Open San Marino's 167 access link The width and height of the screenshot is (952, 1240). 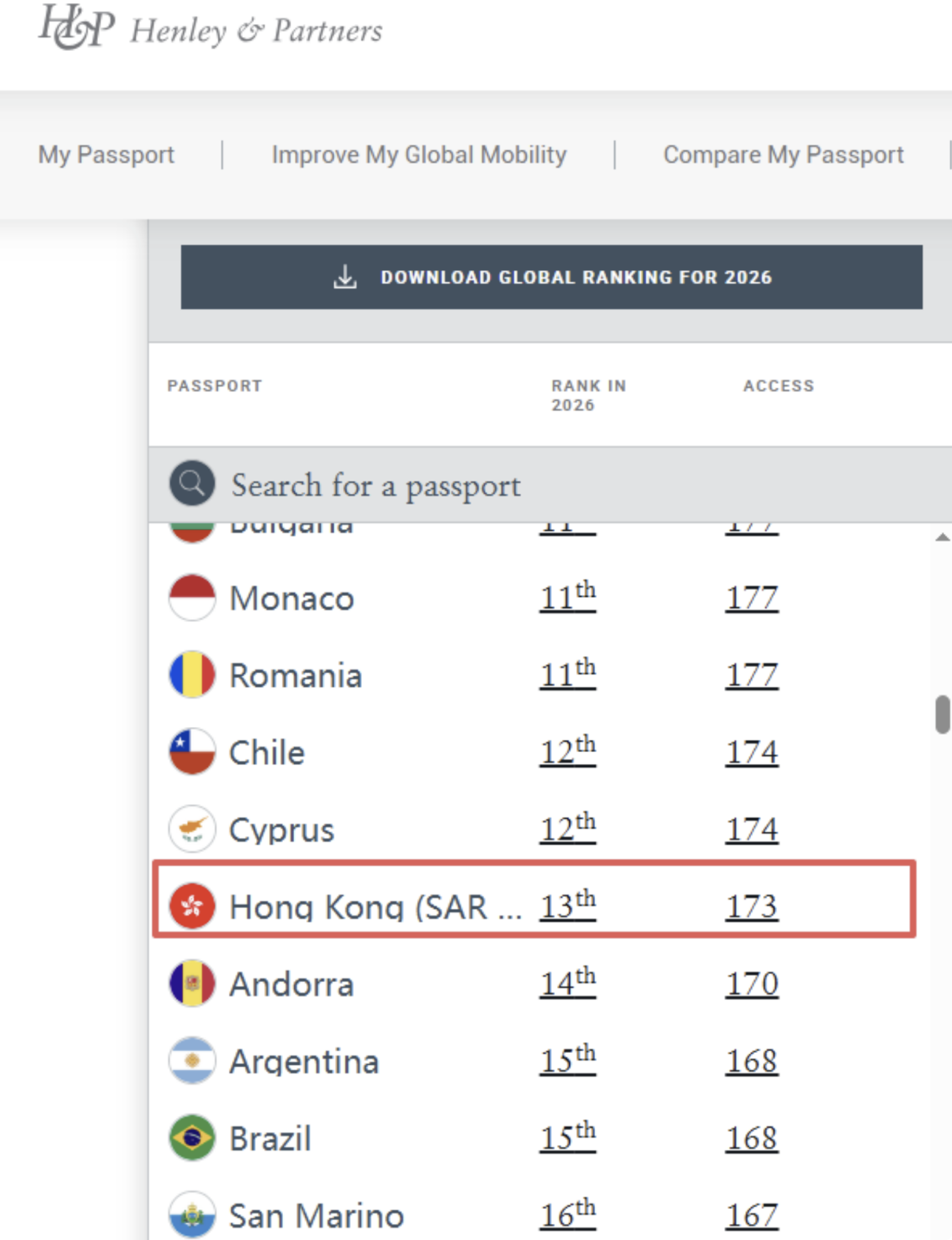click(752, 1215)
